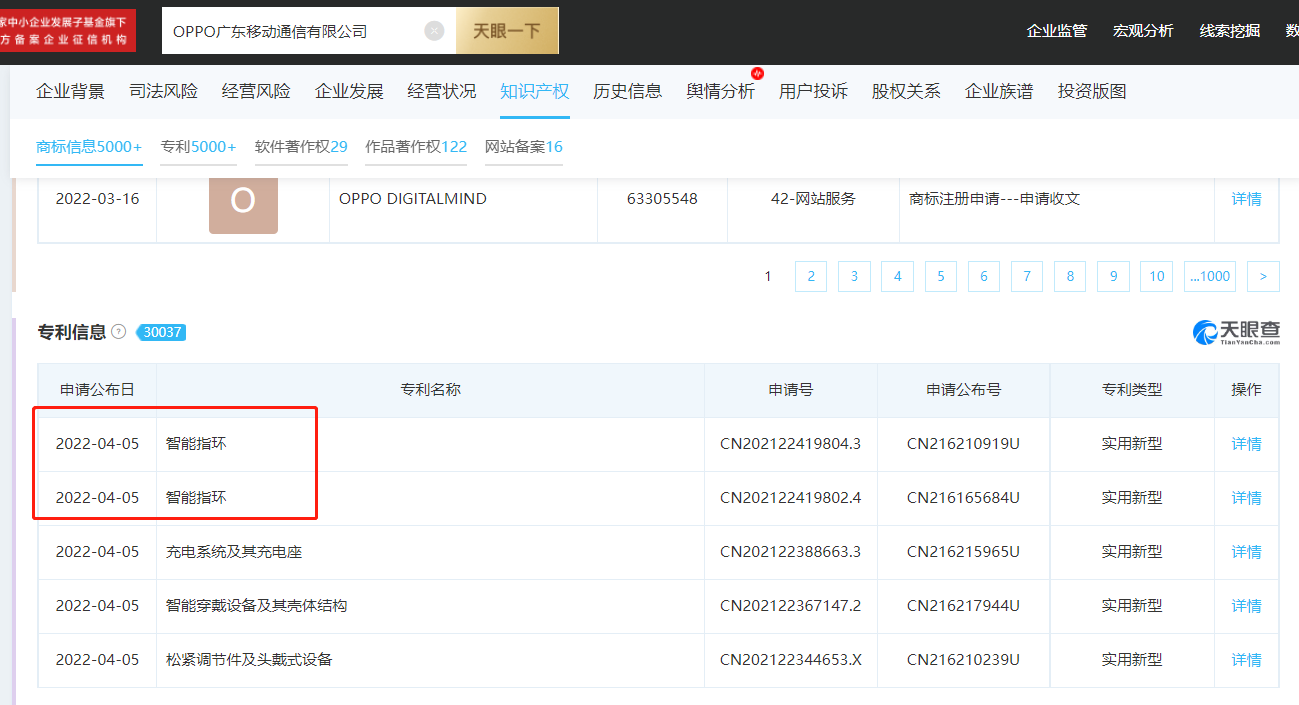Open 宏观分析 in the top navigation
The image size is (1299, 705).
[1143, 31]
